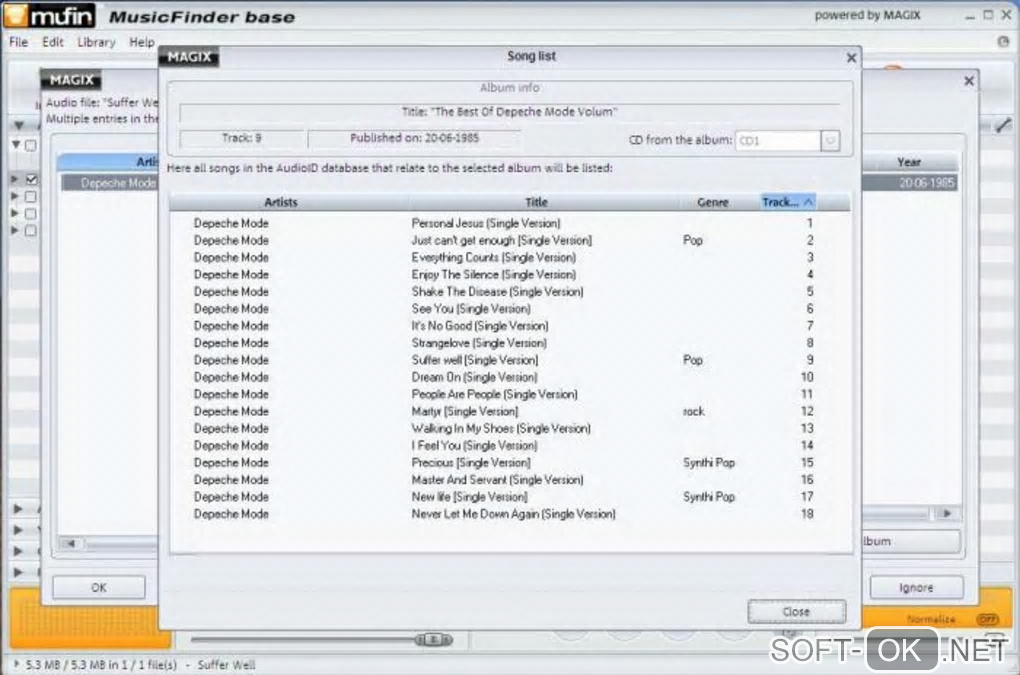This screenshot has height=675, width=1020.
Task: Select I Feel You (Single Version)
Action: coord(509,445)
